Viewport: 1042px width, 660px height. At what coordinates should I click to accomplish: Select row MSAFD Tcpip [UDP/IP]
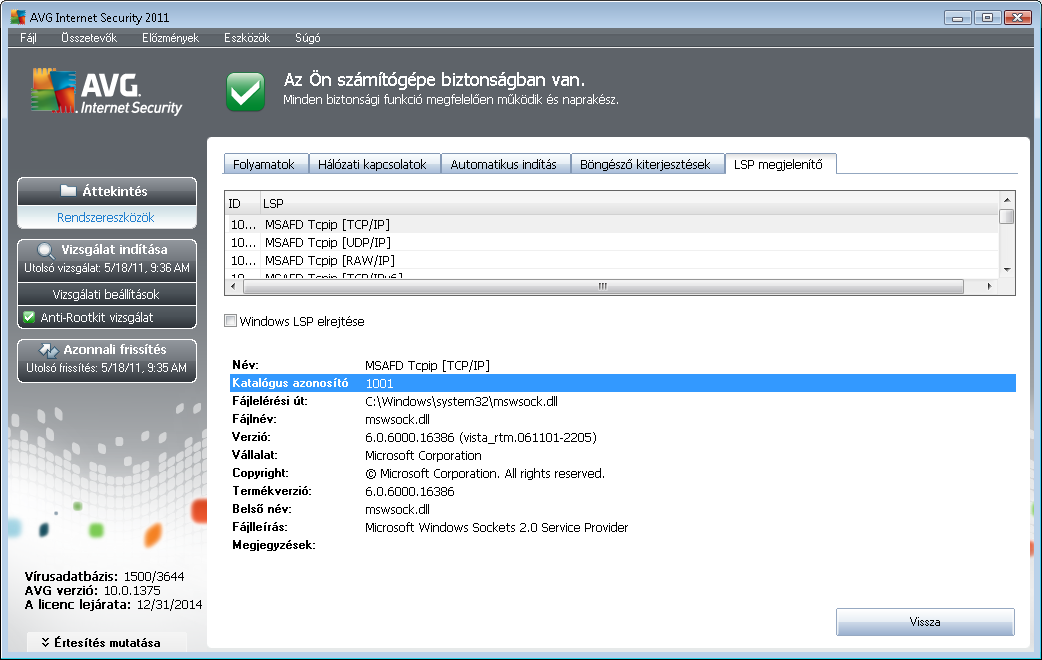[612, 243]
